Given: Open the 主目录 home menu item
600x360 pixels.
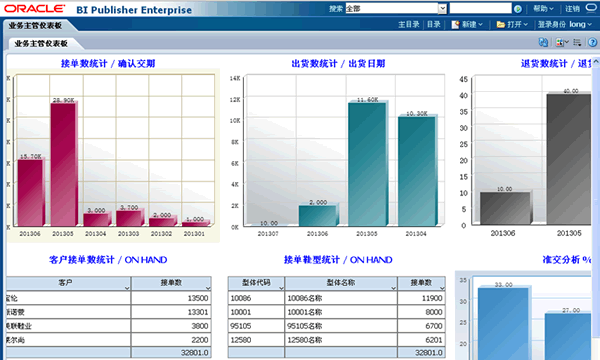Looking at the screenshot, I should (x=409, y=24).
